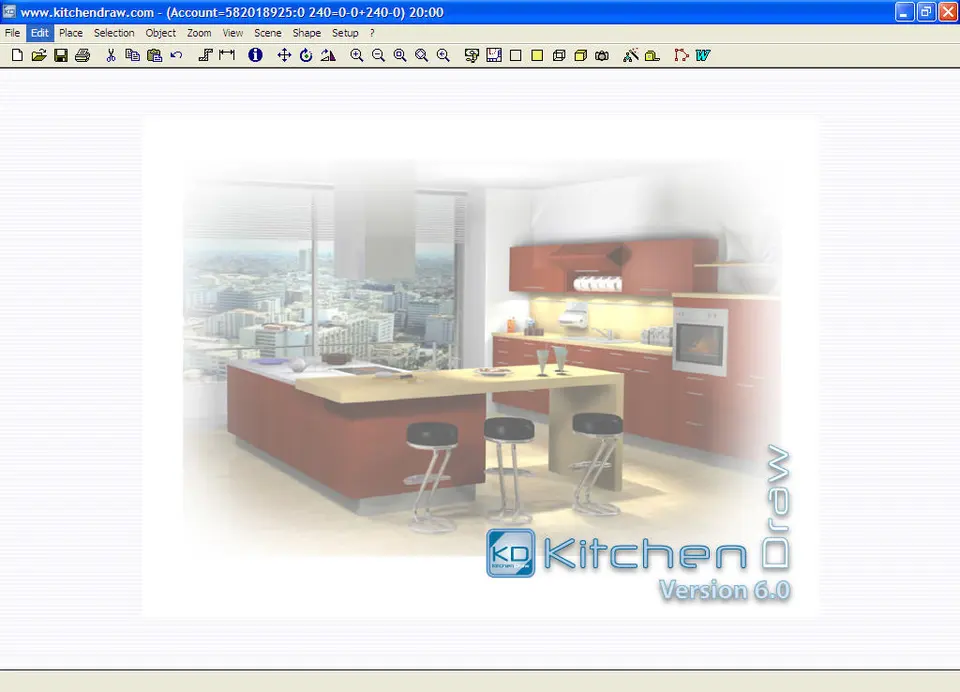960x692 pixels.
Task: Click the camera photo icon
Action: point(602,56)
